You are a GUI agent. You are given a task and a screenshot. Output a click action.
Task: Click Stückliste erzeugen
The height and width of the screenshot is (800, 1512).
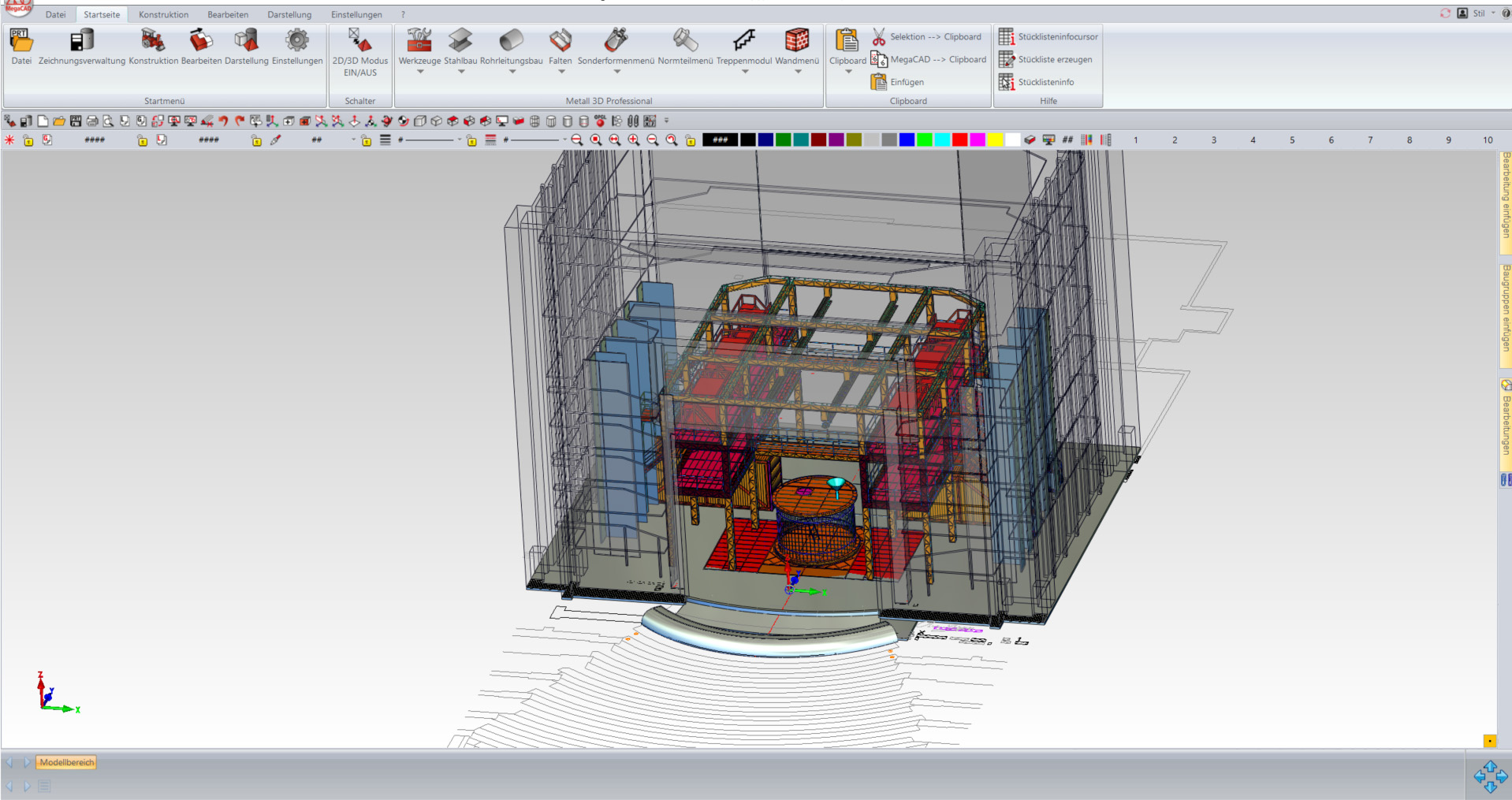1054,59
